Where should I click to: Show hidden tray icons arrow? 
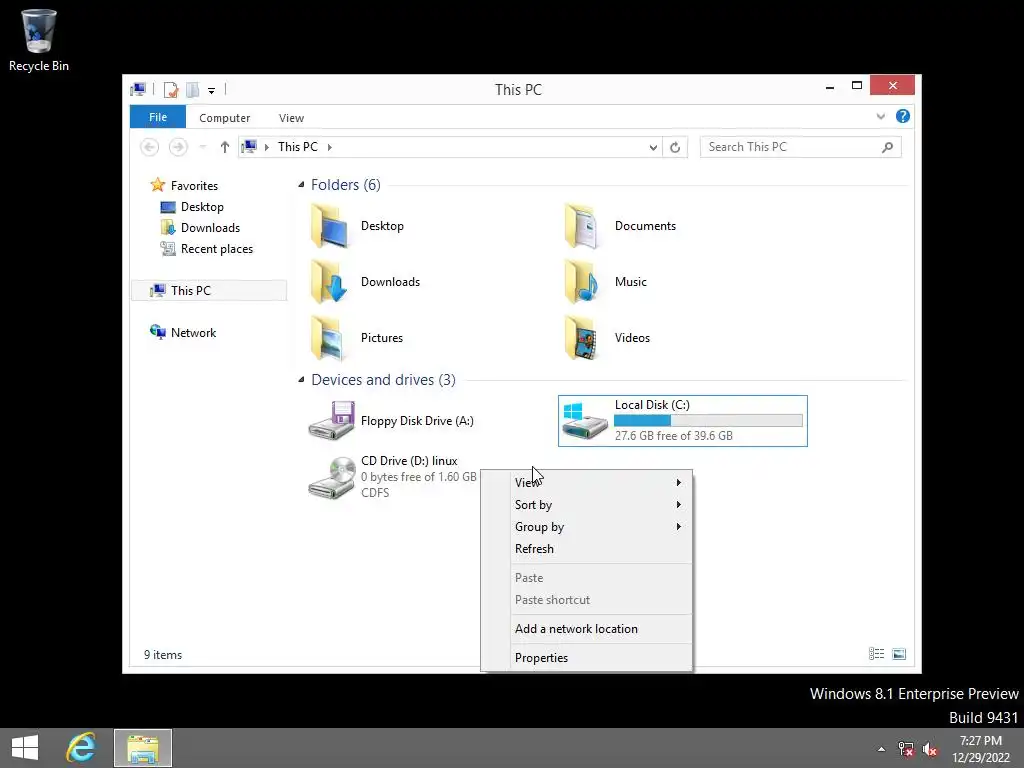point(881,749)
